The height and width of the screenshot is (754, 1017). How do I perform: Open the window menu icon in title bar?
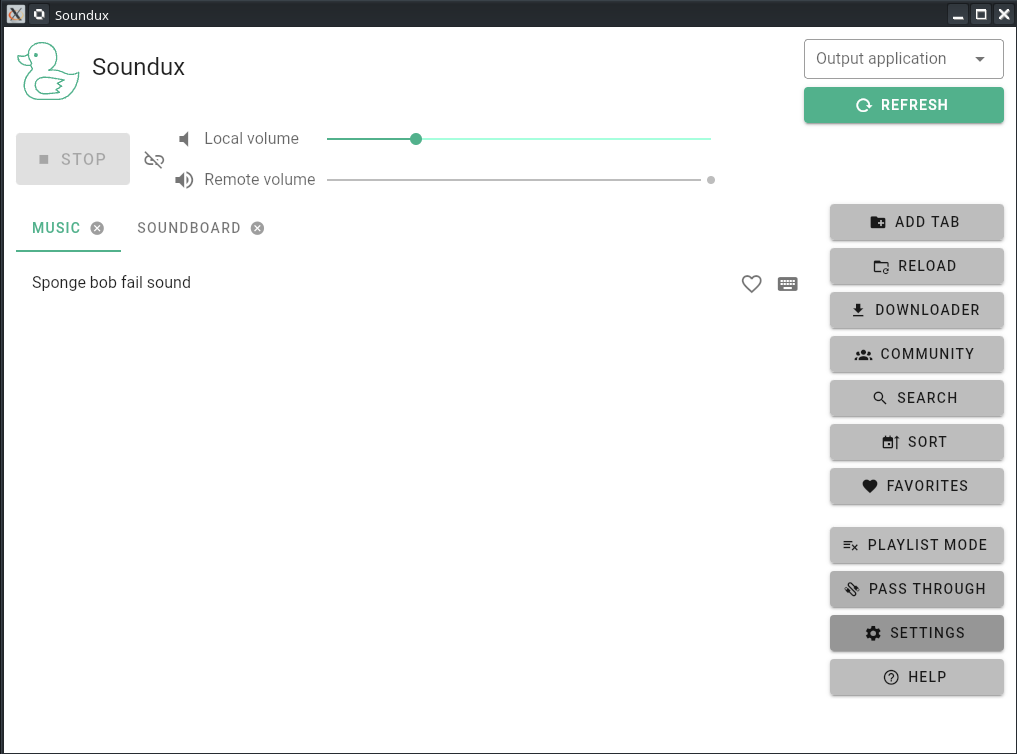[16, 14]
